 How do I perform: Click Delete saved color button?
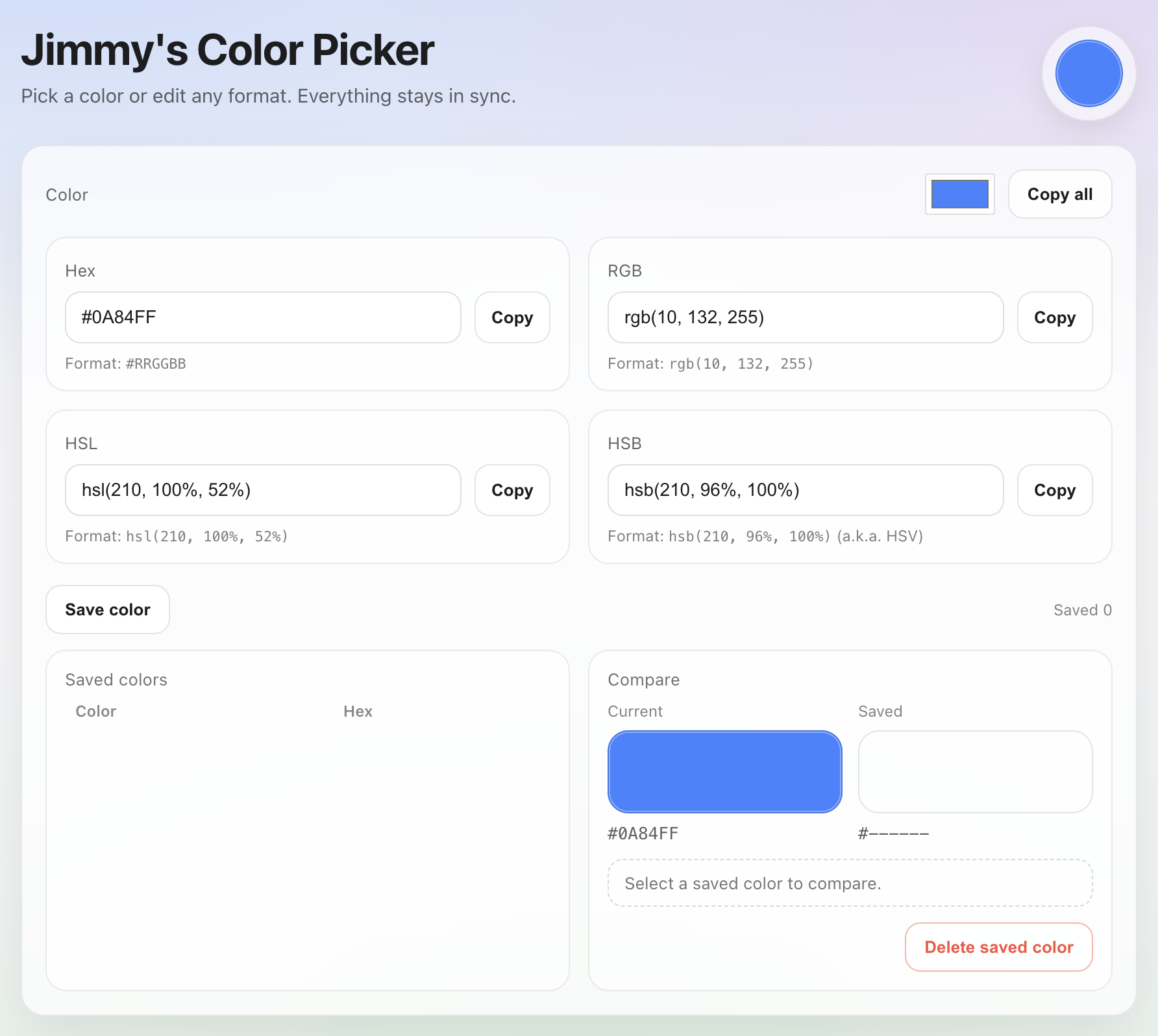999,947
